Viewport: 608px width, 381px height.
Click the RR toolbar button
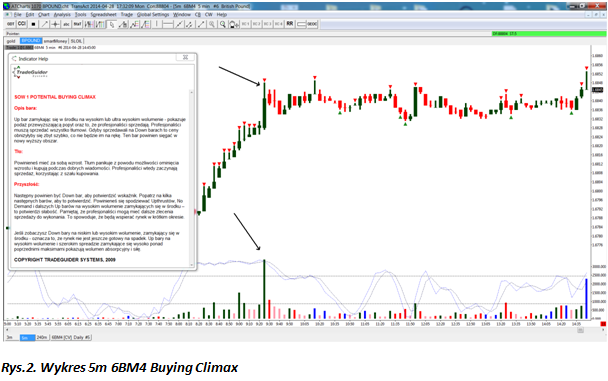[290, 24]
